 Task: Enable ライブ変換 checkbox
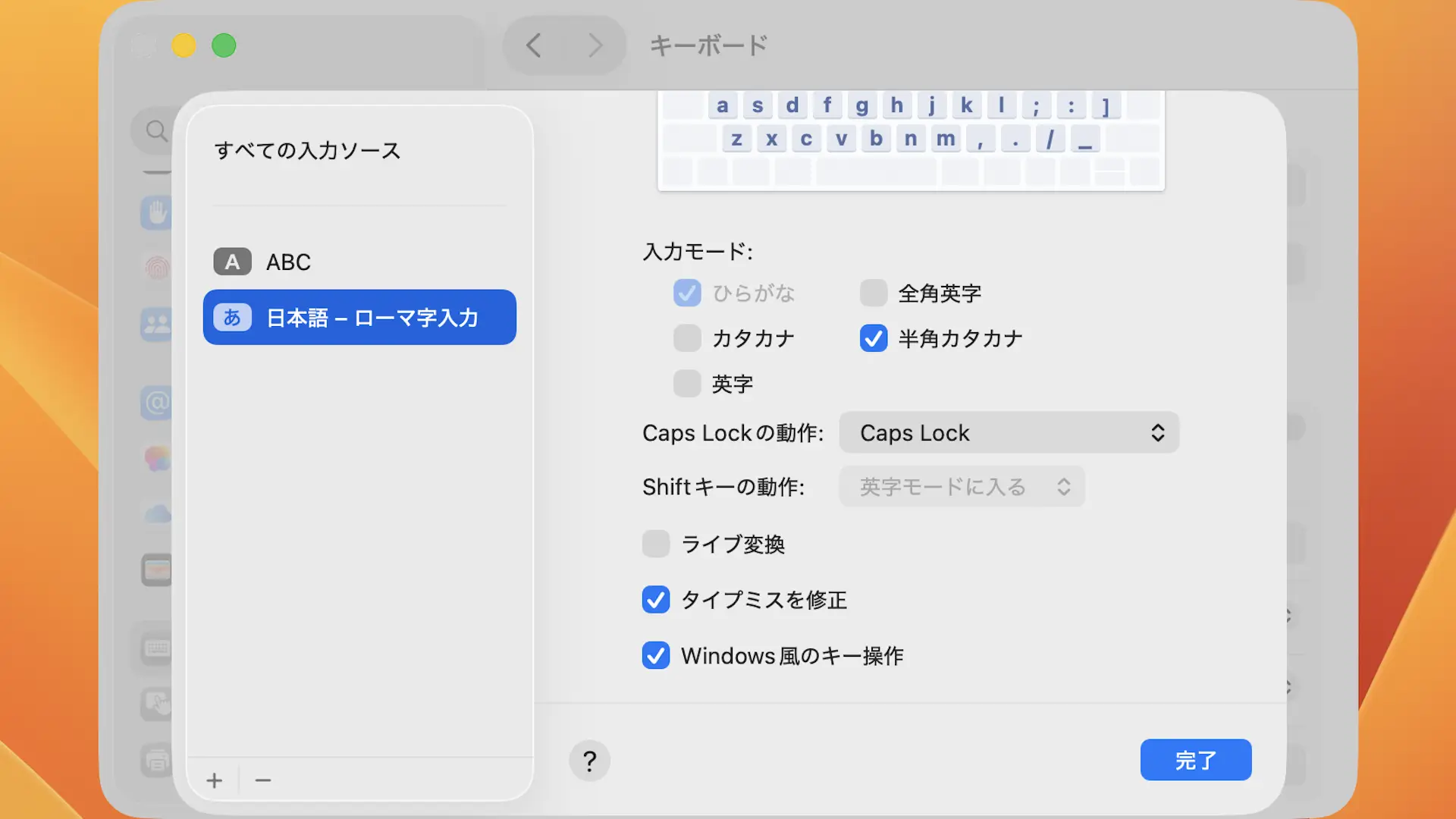tap(656, 544)
